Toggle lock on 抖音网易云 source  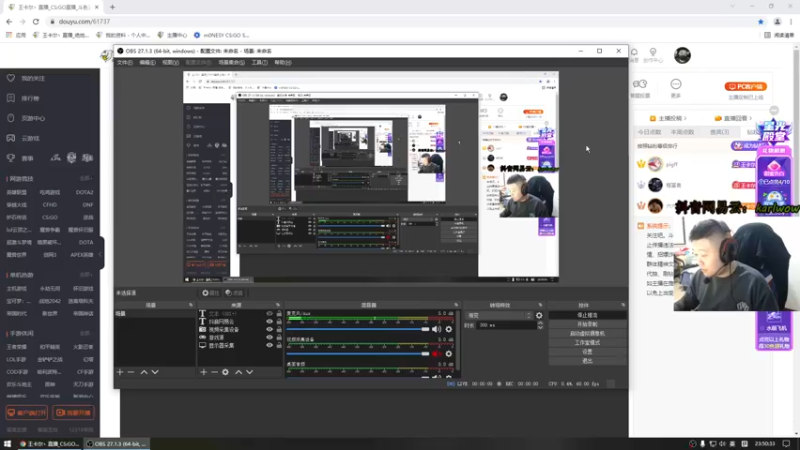[279, 321]
